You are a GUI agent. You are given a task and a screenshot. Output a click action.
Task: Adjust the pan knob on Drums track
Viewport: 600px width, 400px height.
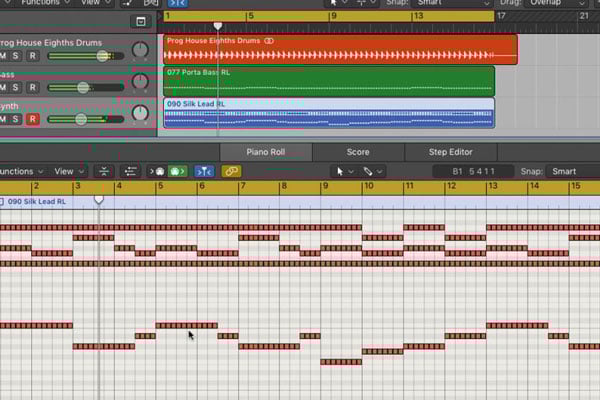click(x=140, y=49)
